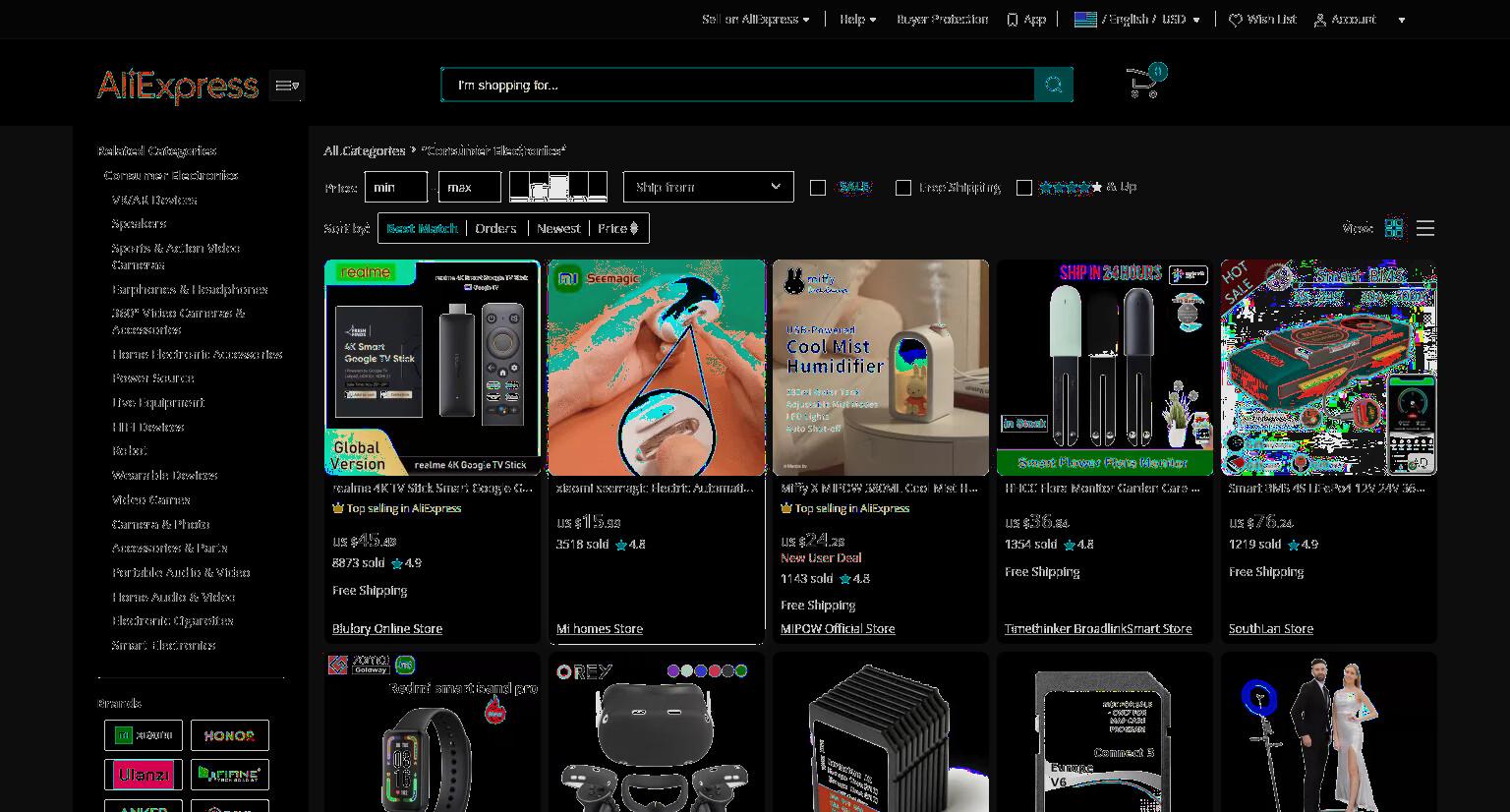Click the minimum price input field

tap(396, 187)
